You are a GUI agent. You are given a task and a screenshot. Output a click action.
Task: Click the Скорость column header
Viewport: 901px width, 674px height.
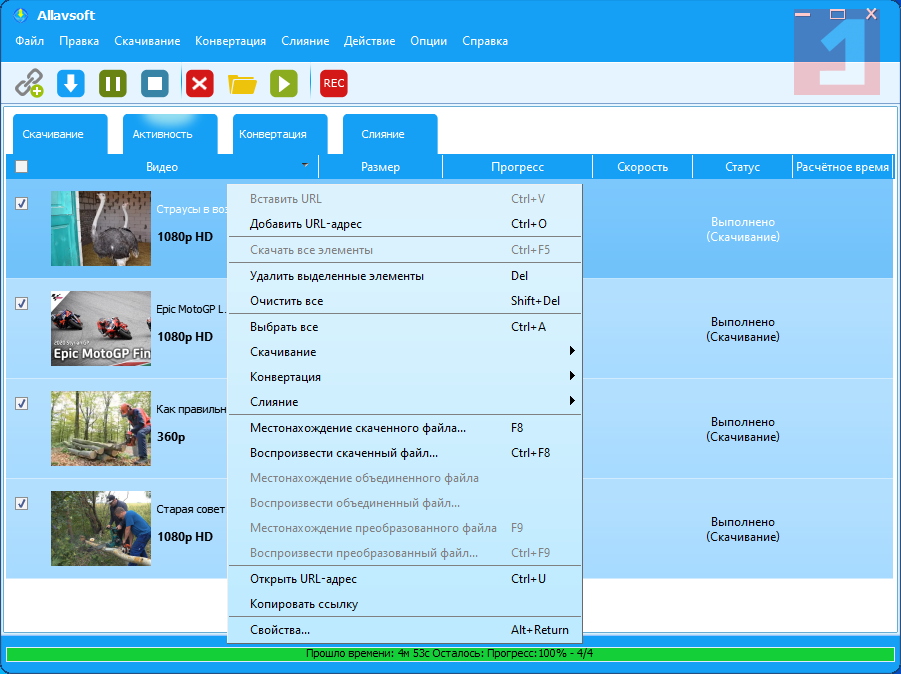click(642, 167)
